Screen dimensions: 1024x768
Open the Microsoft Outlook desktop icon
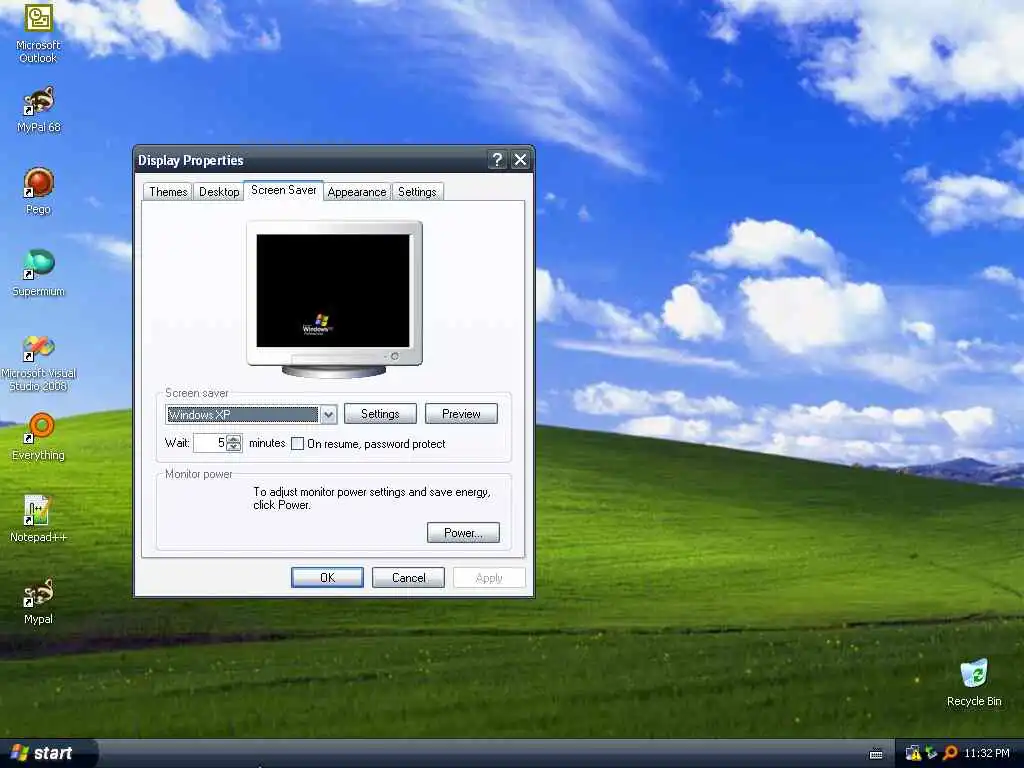38,31
